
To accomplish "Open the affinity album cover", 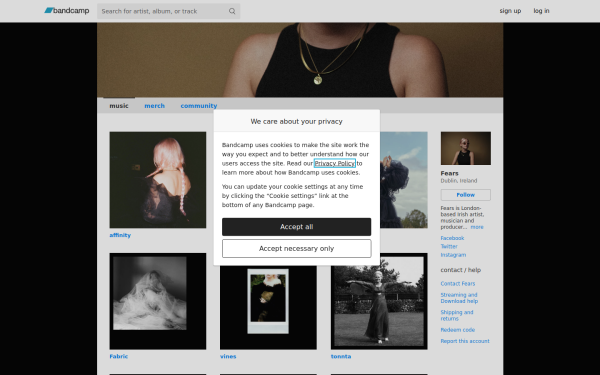I will (x=158, y=180).
